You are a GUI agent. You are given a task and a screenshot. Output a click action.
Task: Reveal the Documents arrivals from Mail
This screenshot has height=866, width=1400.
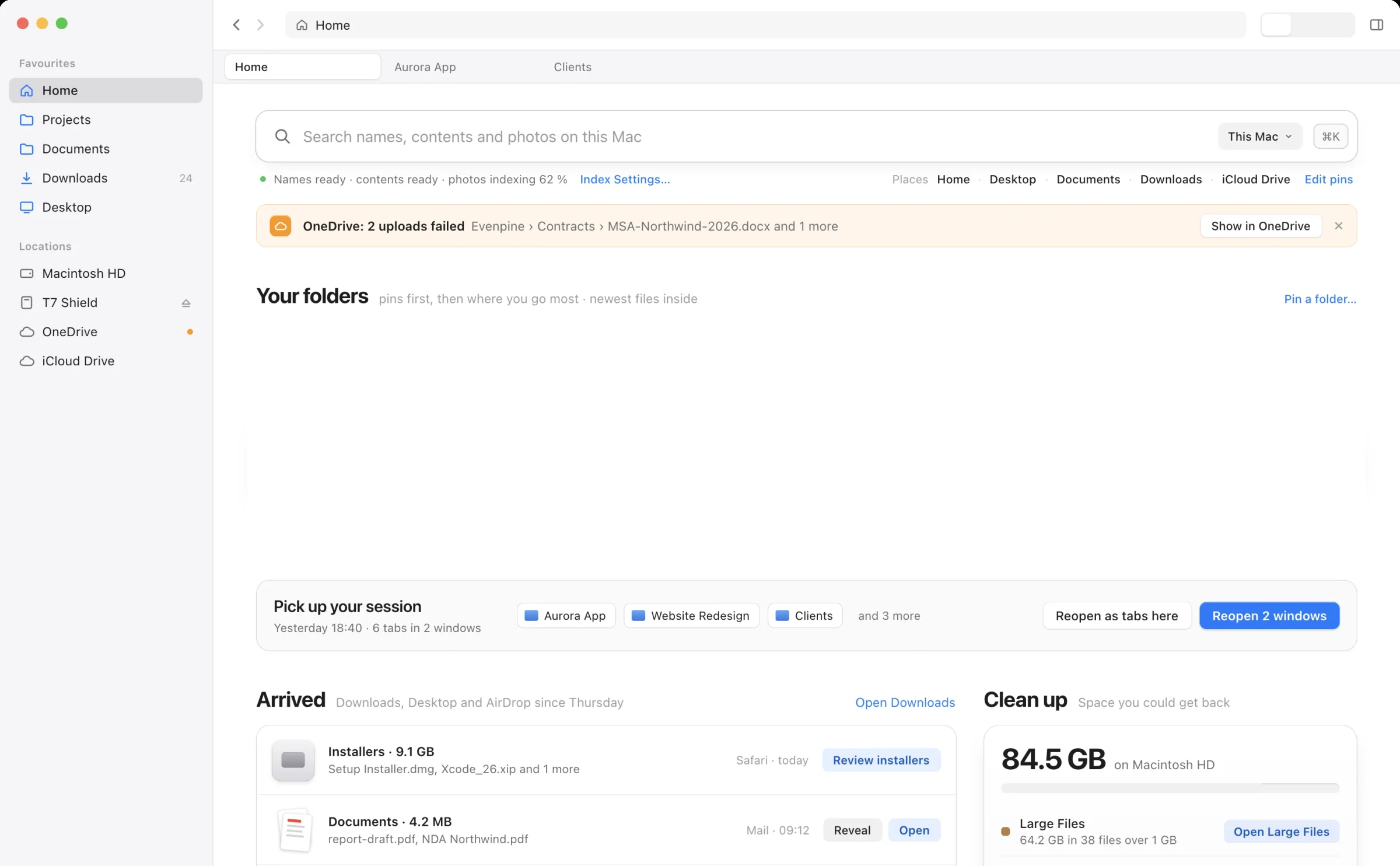click(852, 830)
